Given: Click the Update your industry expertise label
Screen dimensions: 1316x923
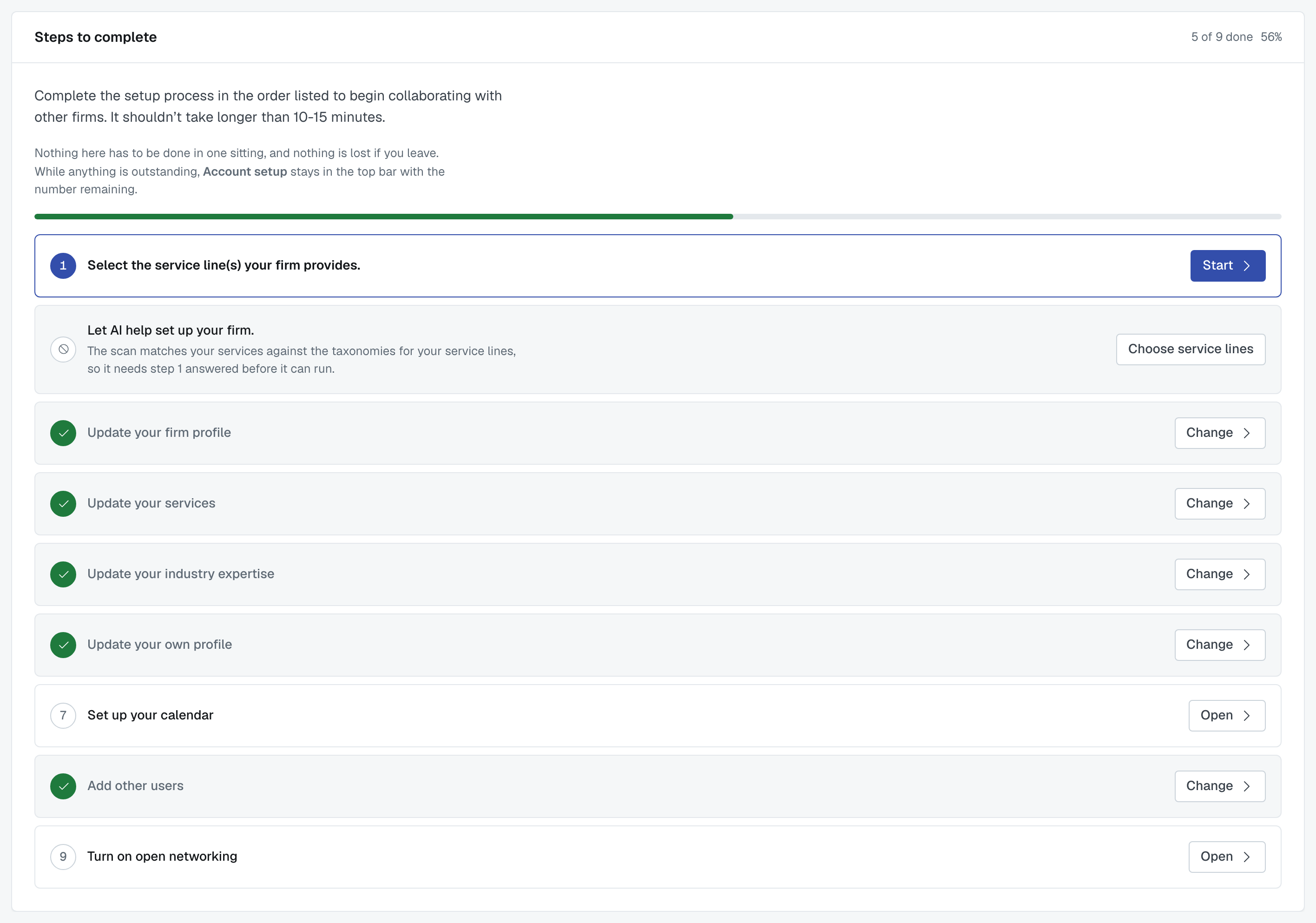Looking at the screenshot, I should [x=181, y=574].
